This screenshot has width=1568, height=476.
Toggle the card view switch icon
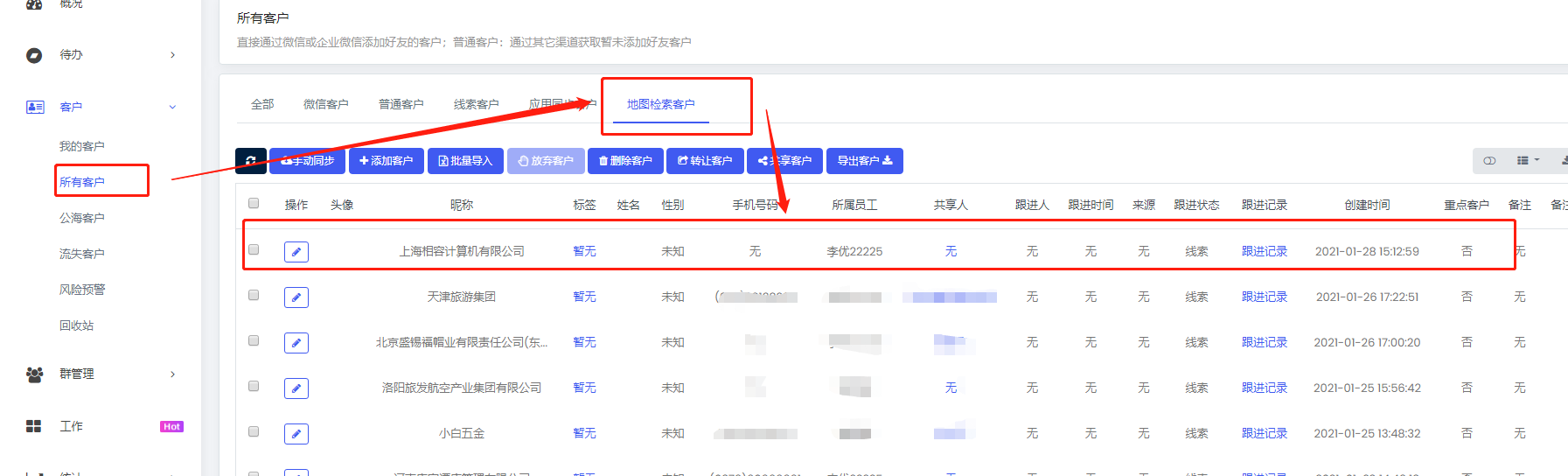tap(1489, 161)
